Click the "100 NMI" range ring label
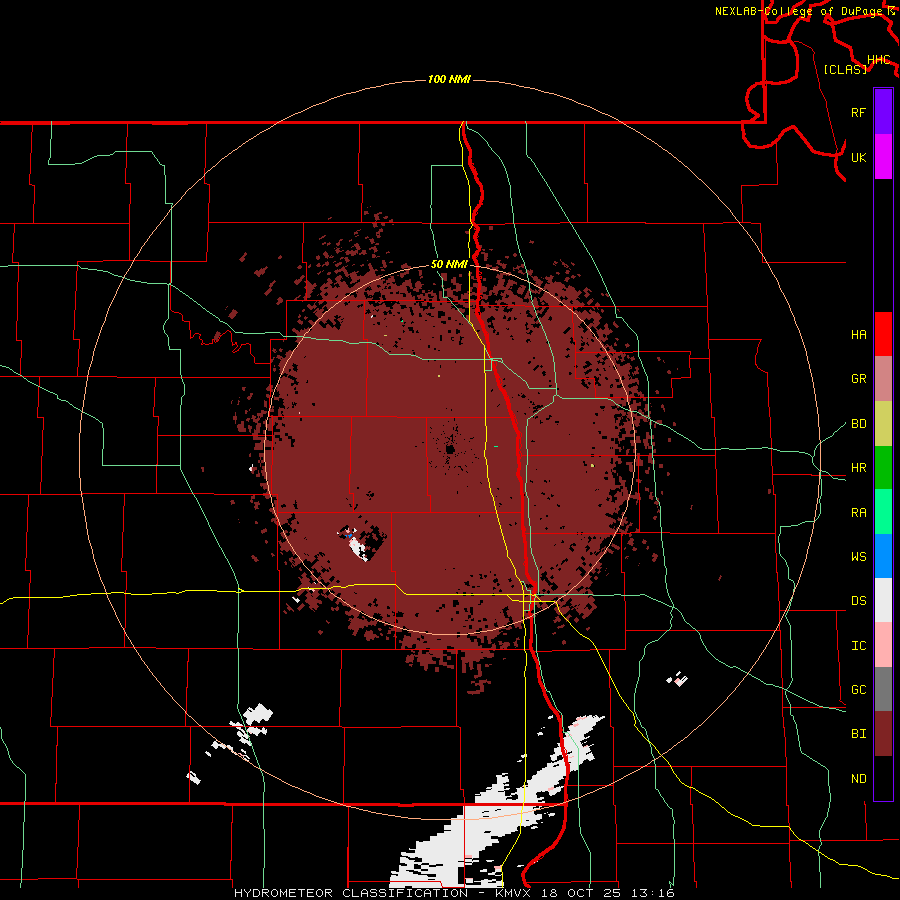 pos(449,79)
